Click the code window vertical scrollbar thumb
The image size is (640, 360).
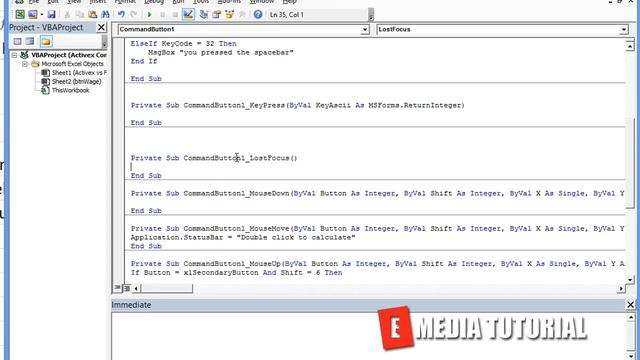(x=630, y=164)
